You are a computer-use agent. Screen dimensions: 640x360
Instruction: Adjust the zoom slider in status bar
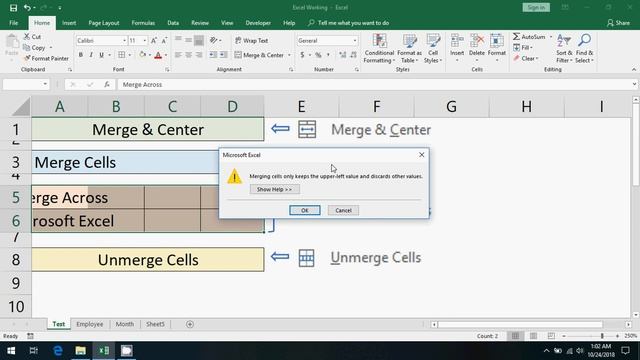[602, 336]
